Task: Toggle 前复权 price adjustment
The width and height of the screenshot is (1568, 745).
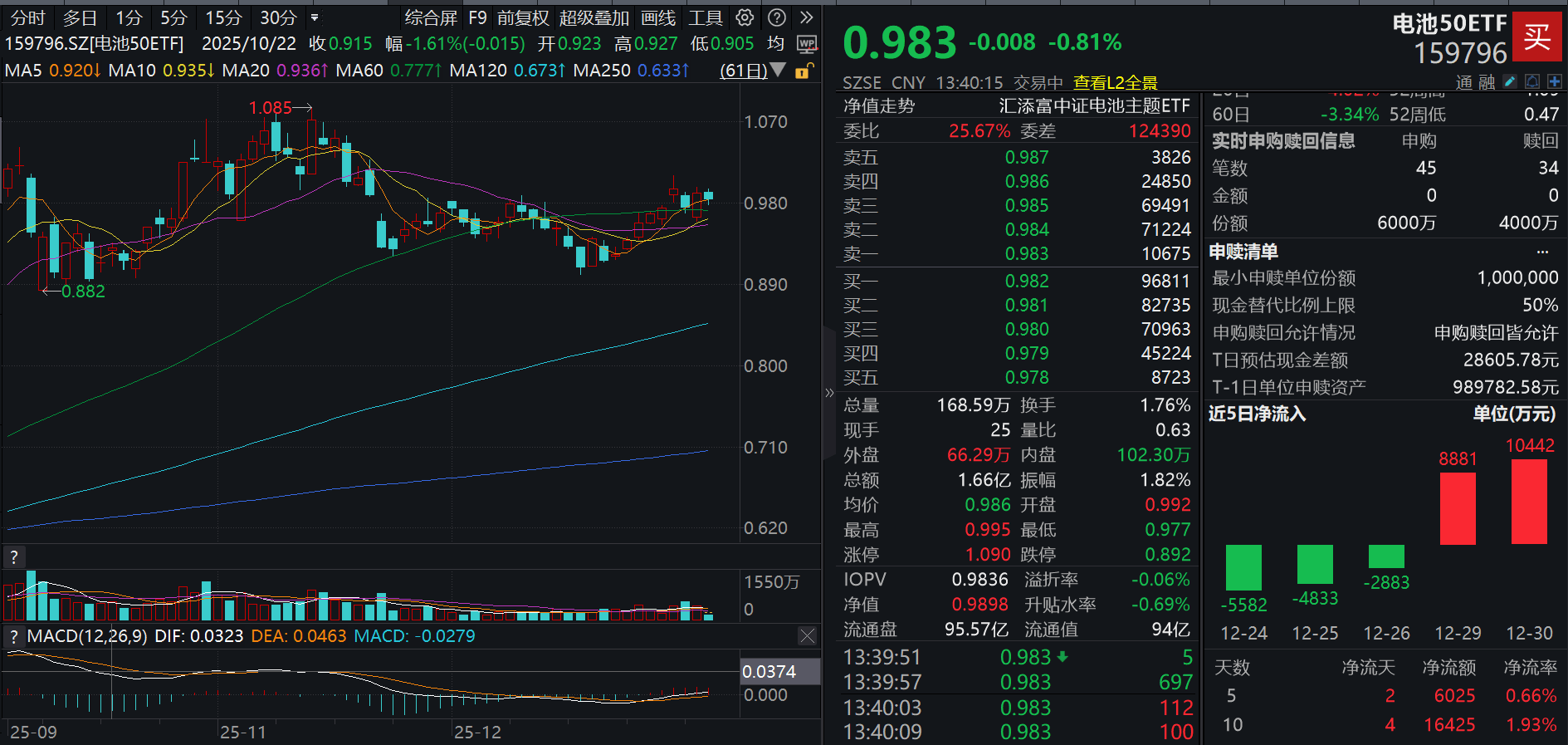Action: pos(523,17)
